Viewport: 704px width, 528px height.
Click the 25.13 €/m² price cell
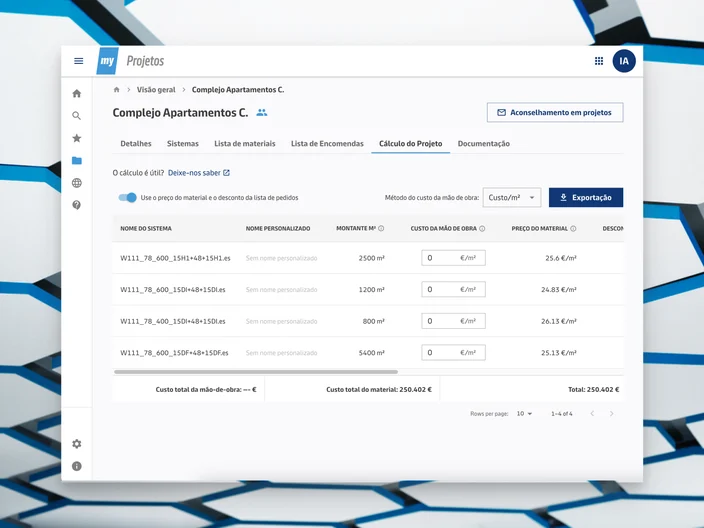point(559,353)
